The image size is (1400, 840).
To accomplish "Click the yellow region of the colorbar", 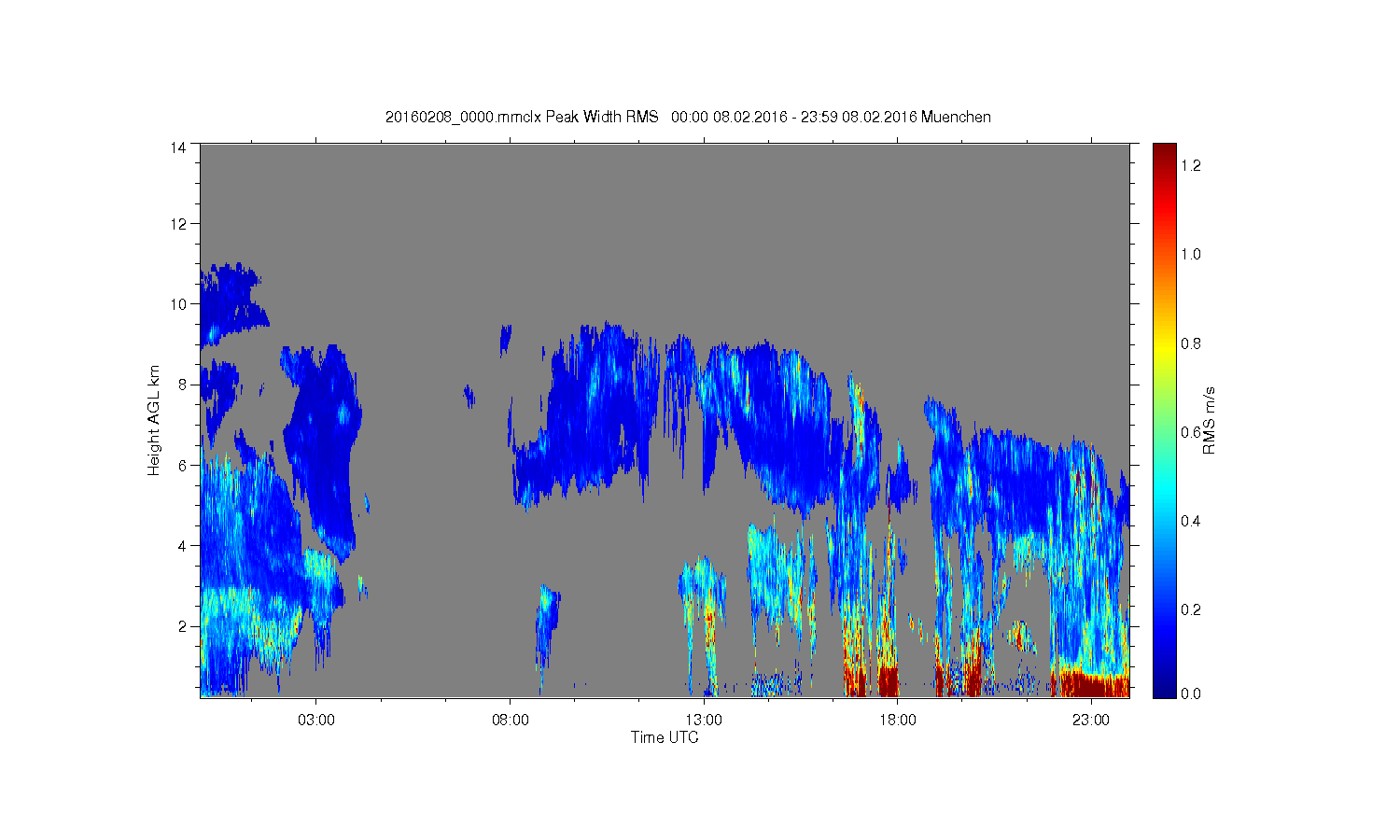I will point(1164,350).
